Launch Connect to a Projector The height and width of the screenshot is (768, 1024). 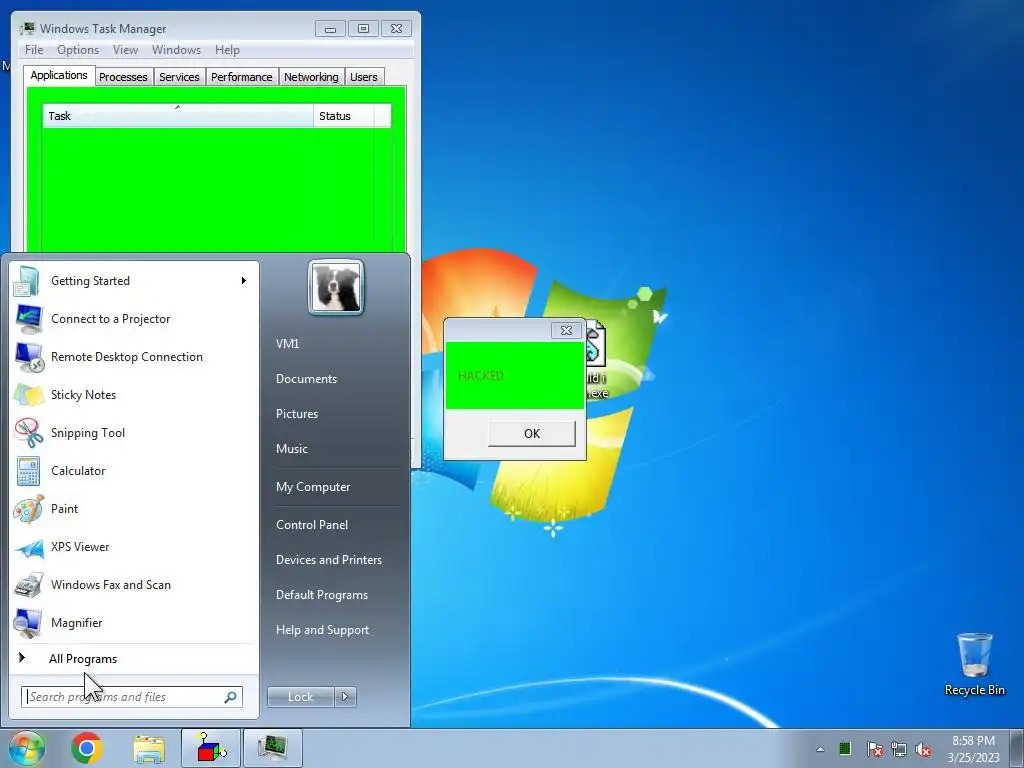[134, 319]
